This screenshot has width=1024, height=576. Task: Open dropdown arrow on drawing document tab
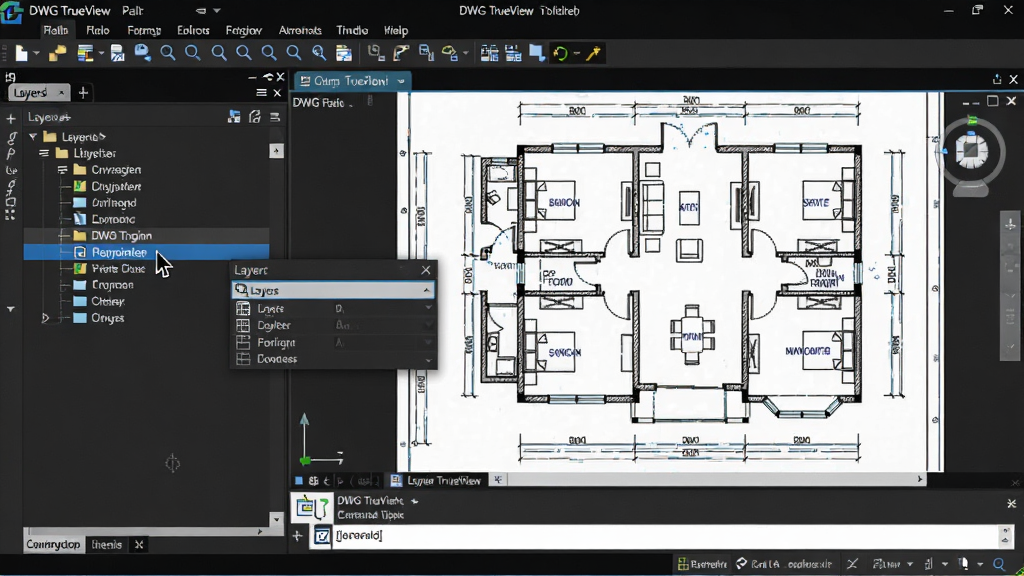[x=401, y=81]
